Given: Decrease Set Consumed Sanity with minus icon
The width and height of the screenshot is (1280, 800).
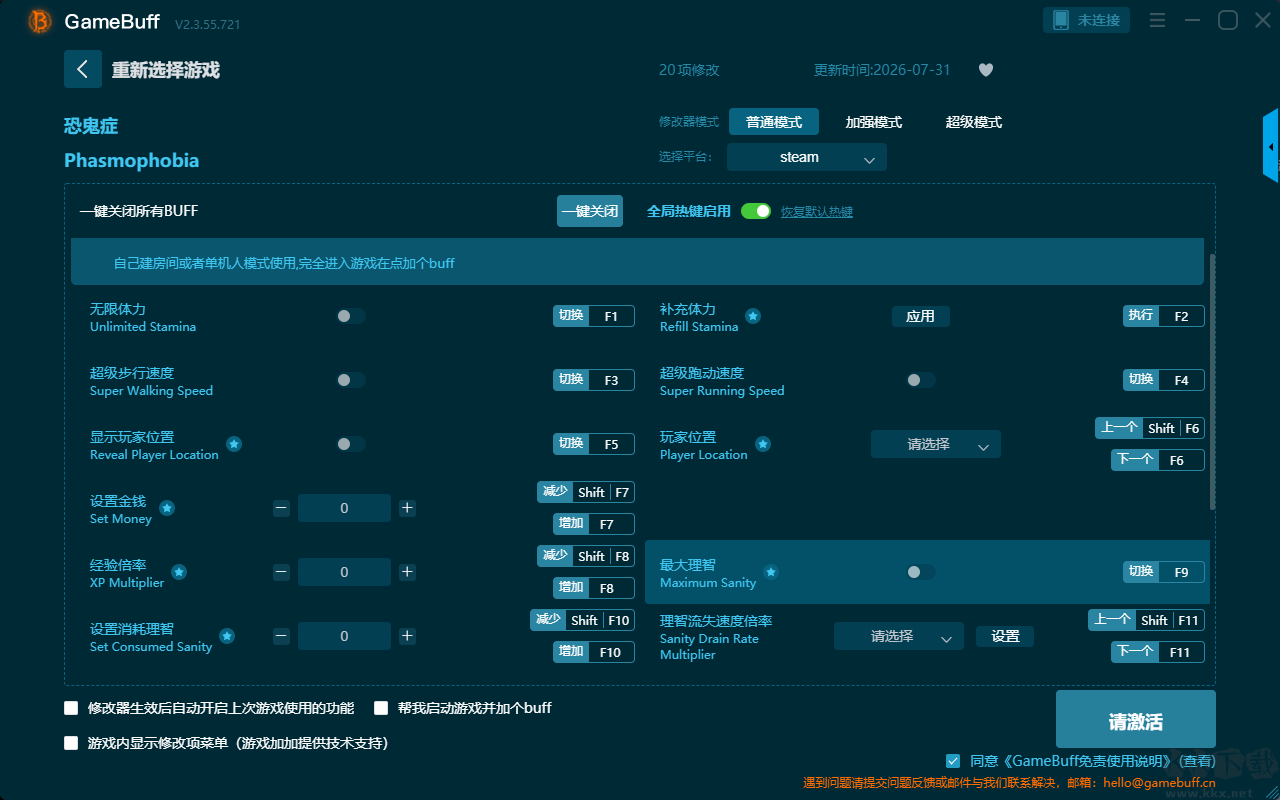Looking at the screenshot, I should pos(281,636).
